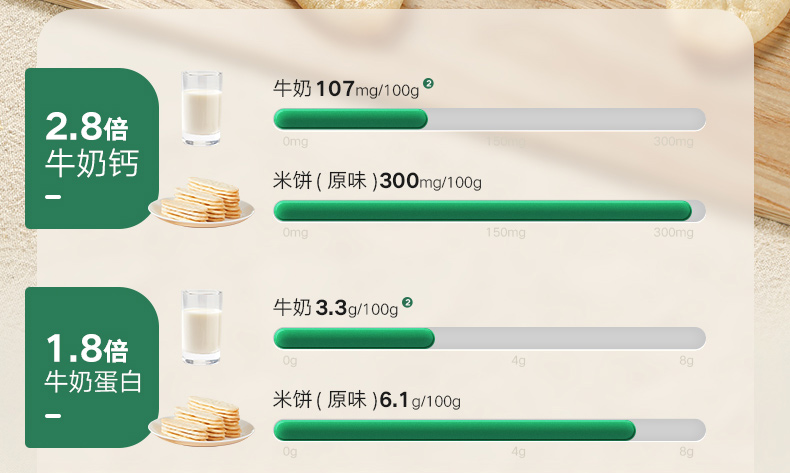
Task: Click the rice cracker plate beside the 6.1g bar
Action: click(x=201, y=421)
